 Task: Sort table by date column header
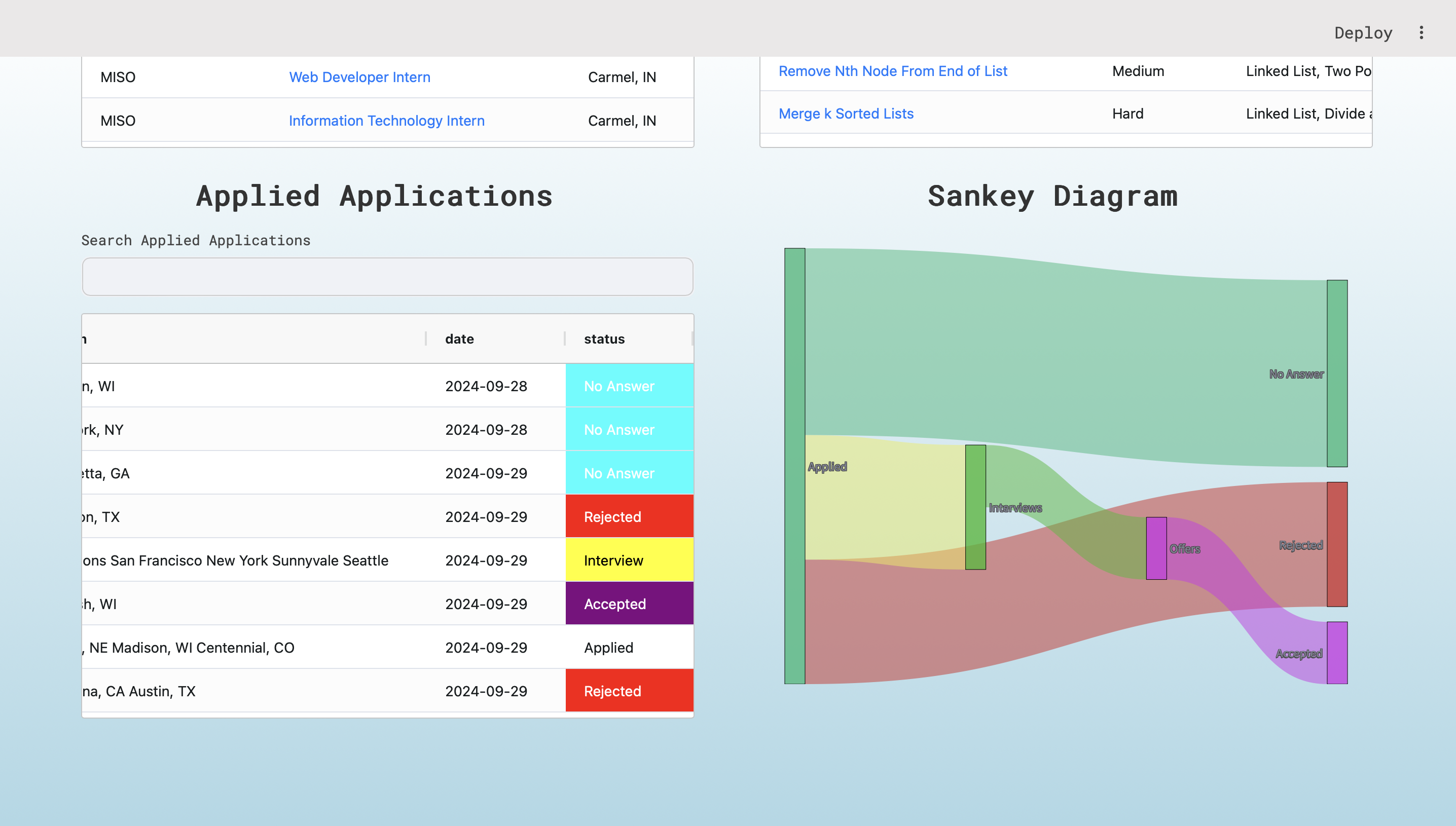pyautogui.click(x=459, y=339)
